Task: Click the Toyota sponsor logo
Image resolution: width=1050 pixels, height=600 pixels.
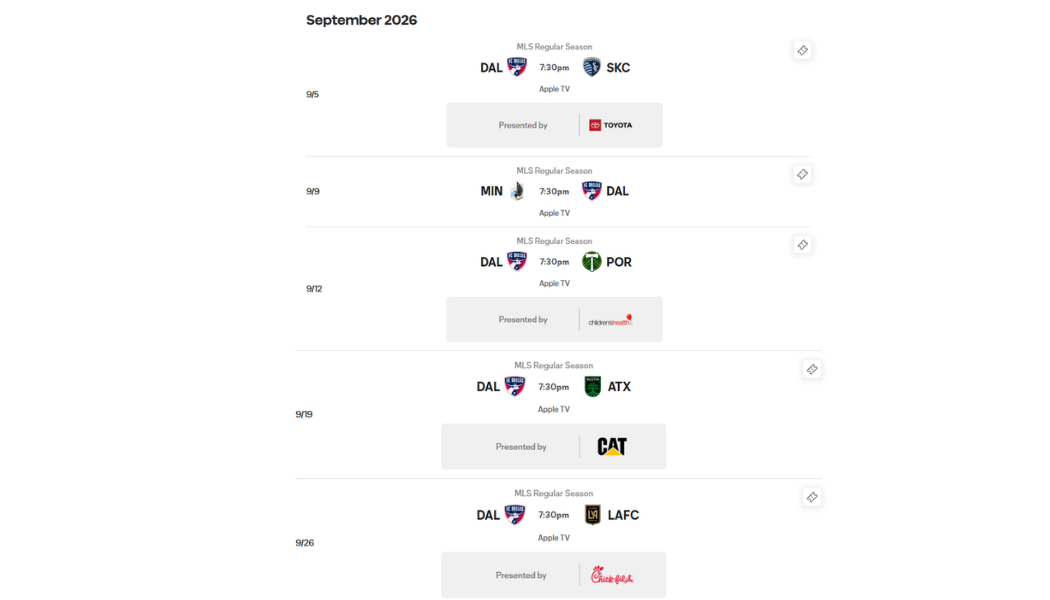Action: coord(611,125)
